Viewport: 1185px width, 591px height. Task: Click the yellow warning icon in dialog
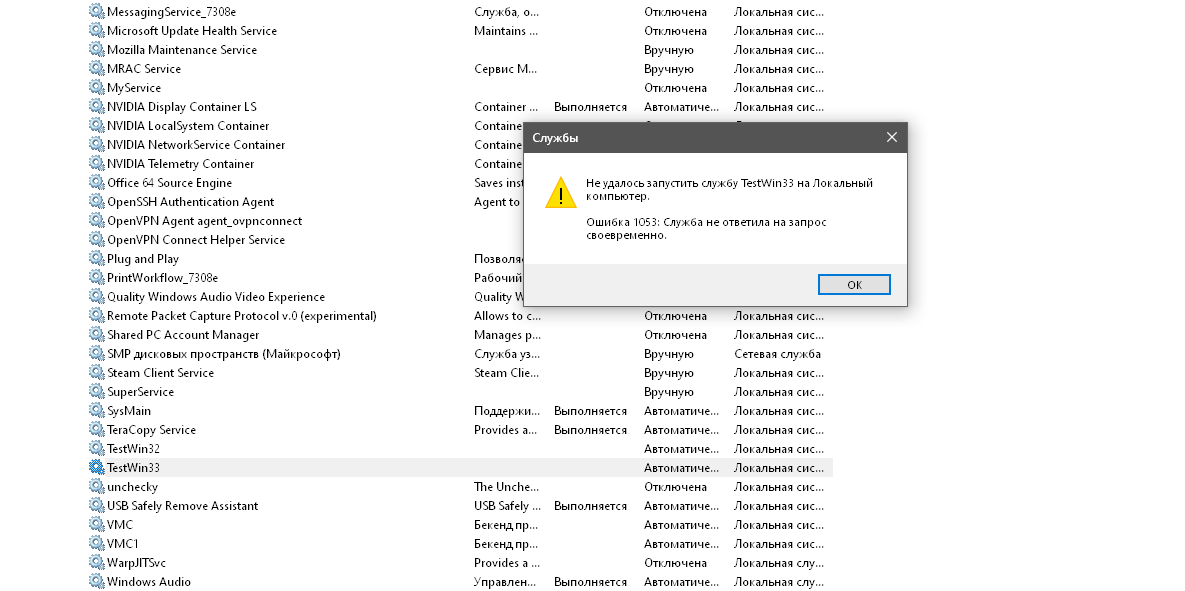click(561, 193)
